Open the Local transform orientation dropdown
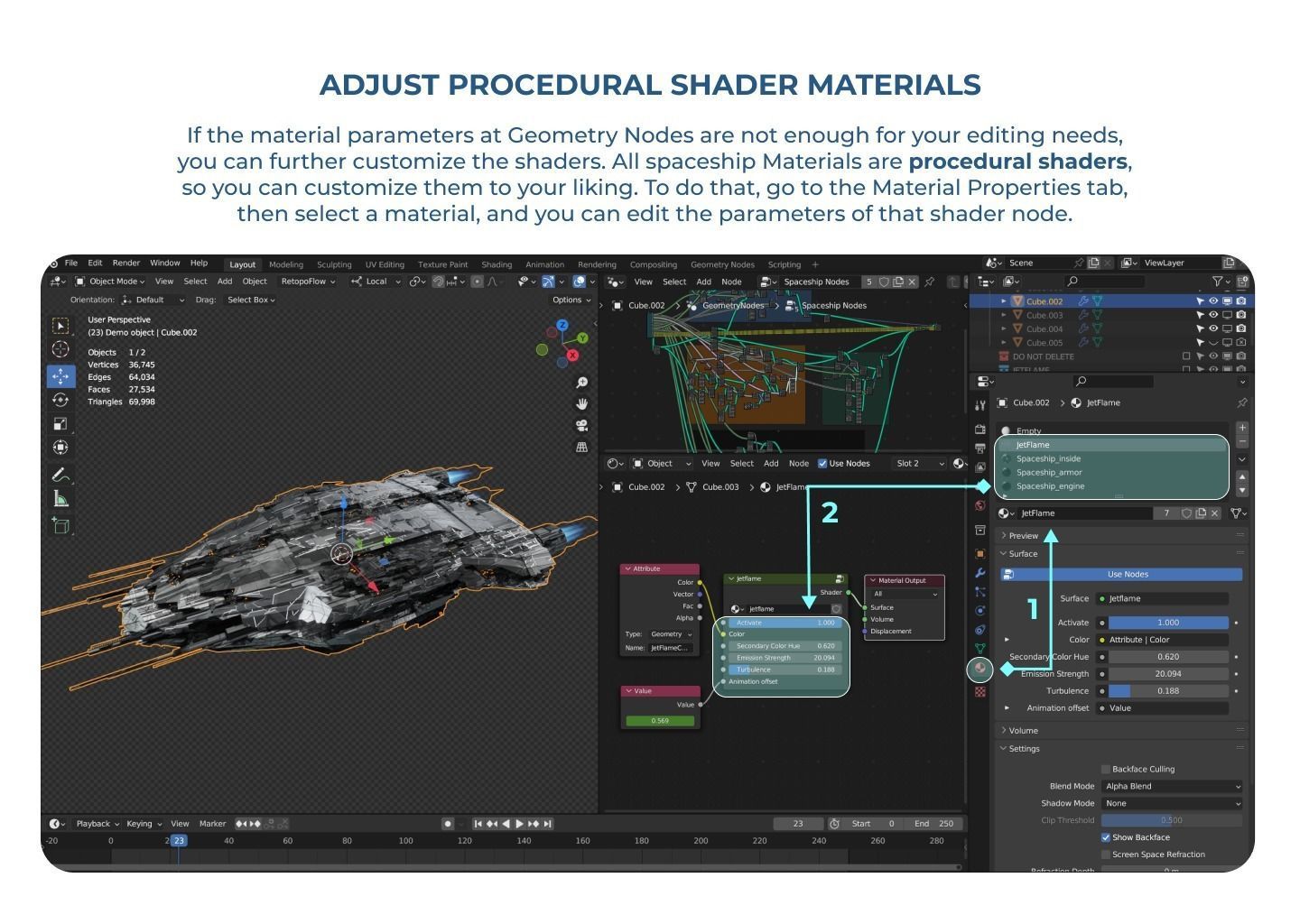This screenshot has width=1300, height=924. pos(376,282)
